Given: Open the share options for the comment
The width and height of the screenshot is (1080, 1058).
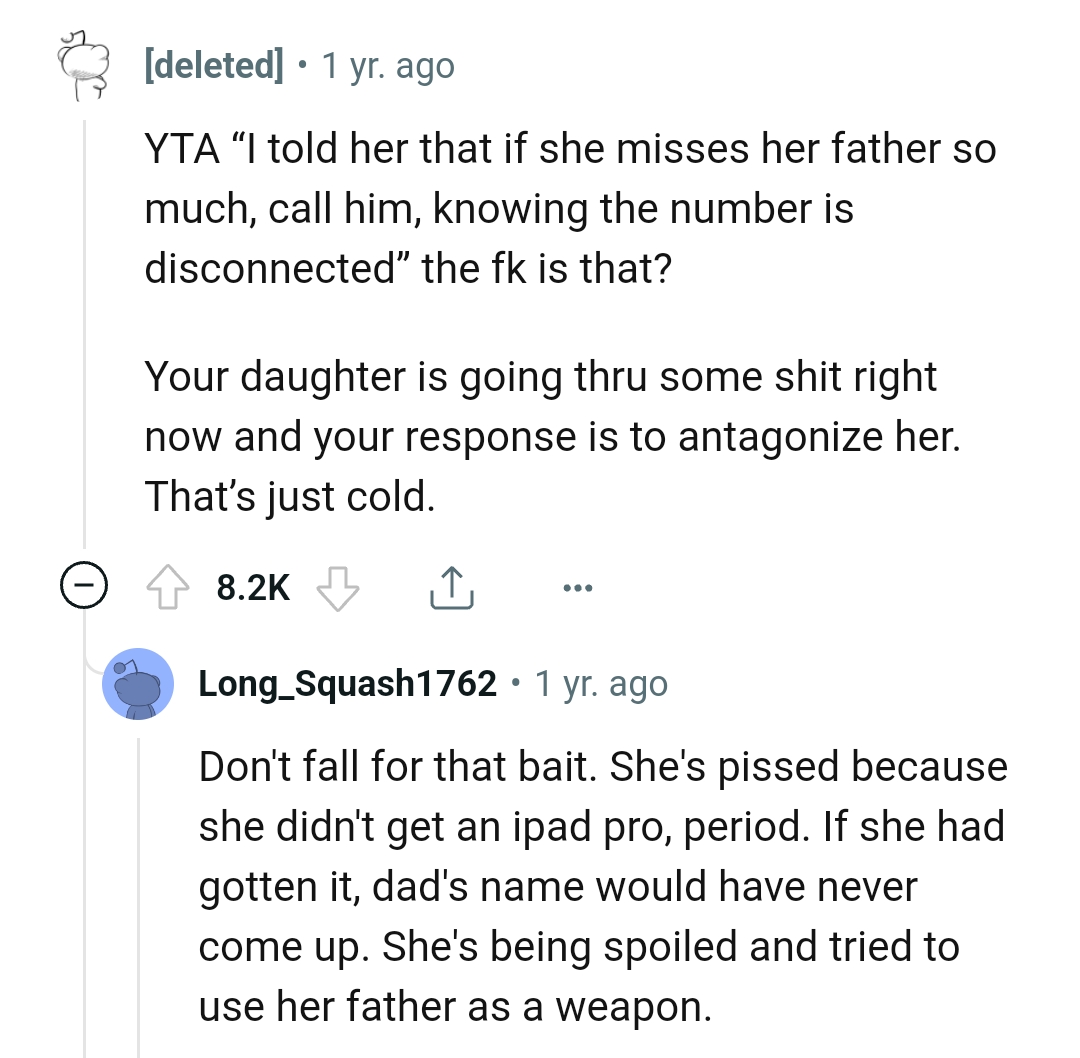Looking at the screenshot, I should (x=452, y=588).
